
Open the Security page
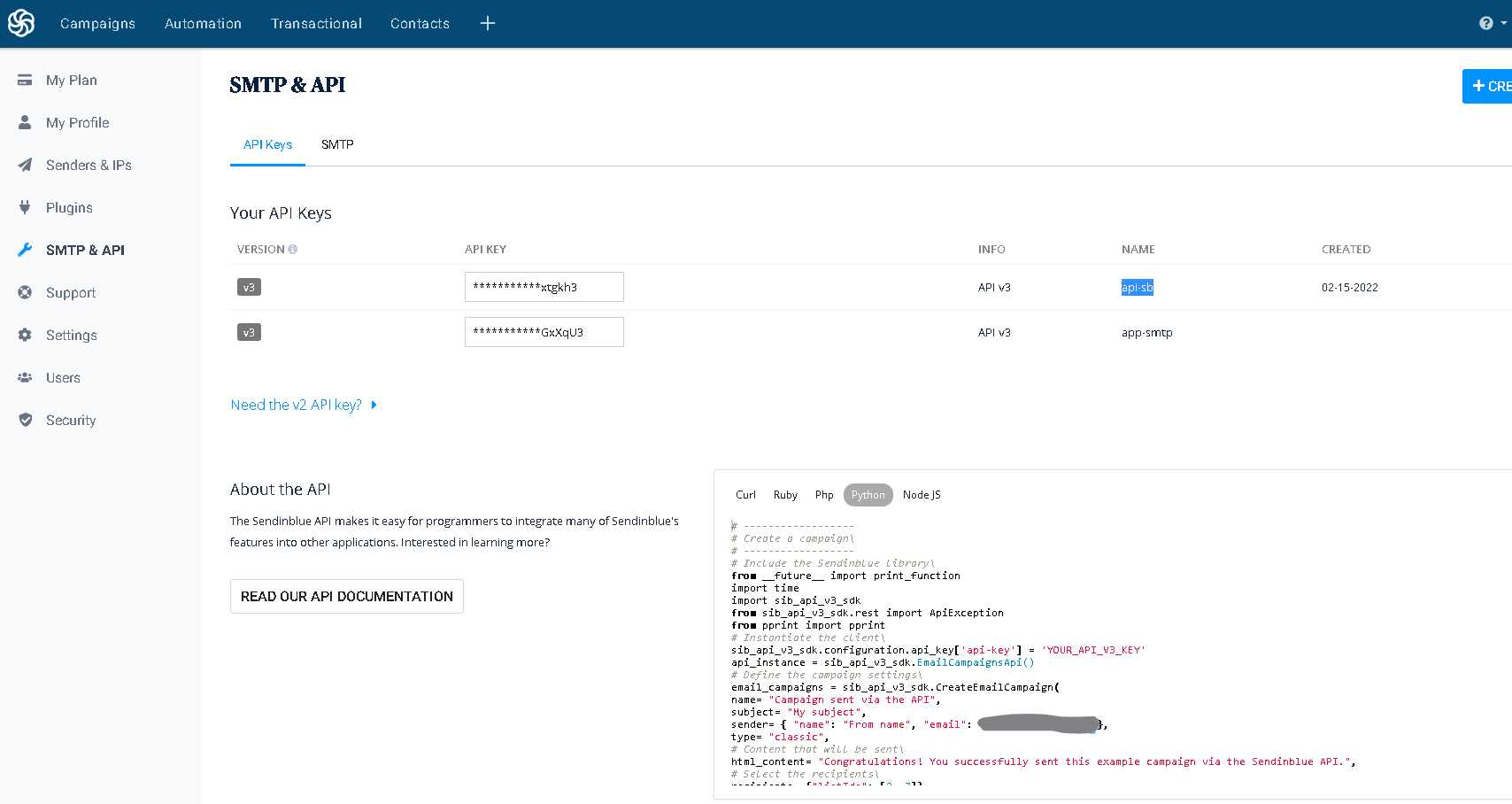tap(71, 420)
